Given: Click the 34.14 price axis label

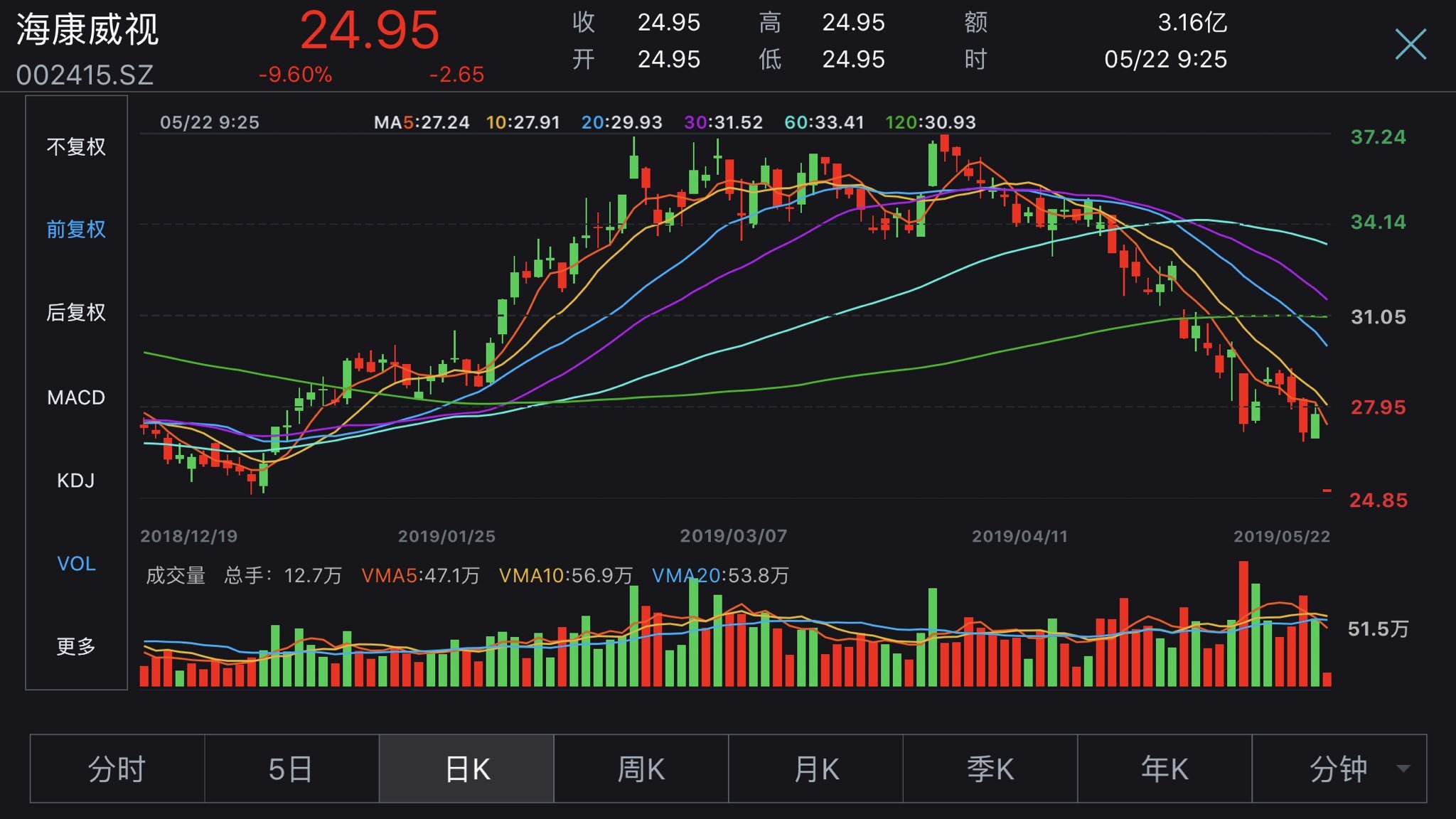Looking at the screenshot, I should (x=1379, y=223).
